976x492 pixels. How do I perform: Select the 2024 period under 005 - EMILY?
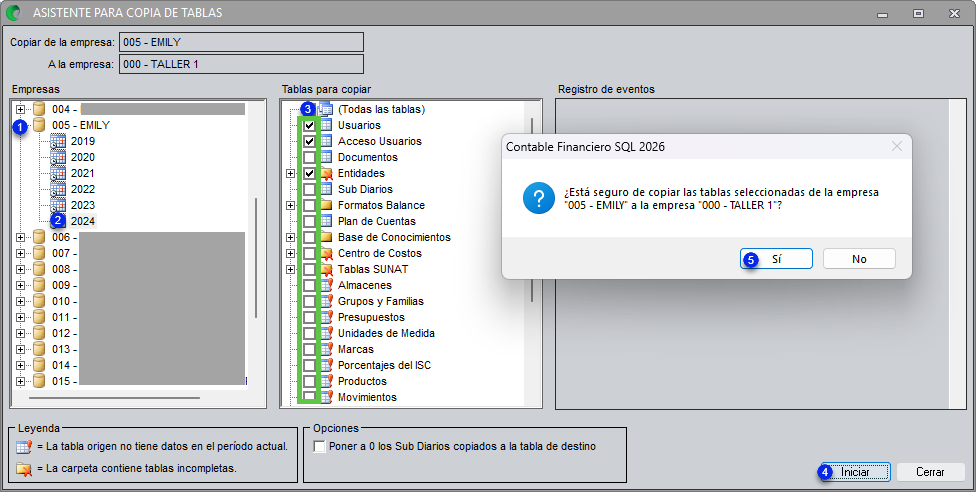pos(83,221)
